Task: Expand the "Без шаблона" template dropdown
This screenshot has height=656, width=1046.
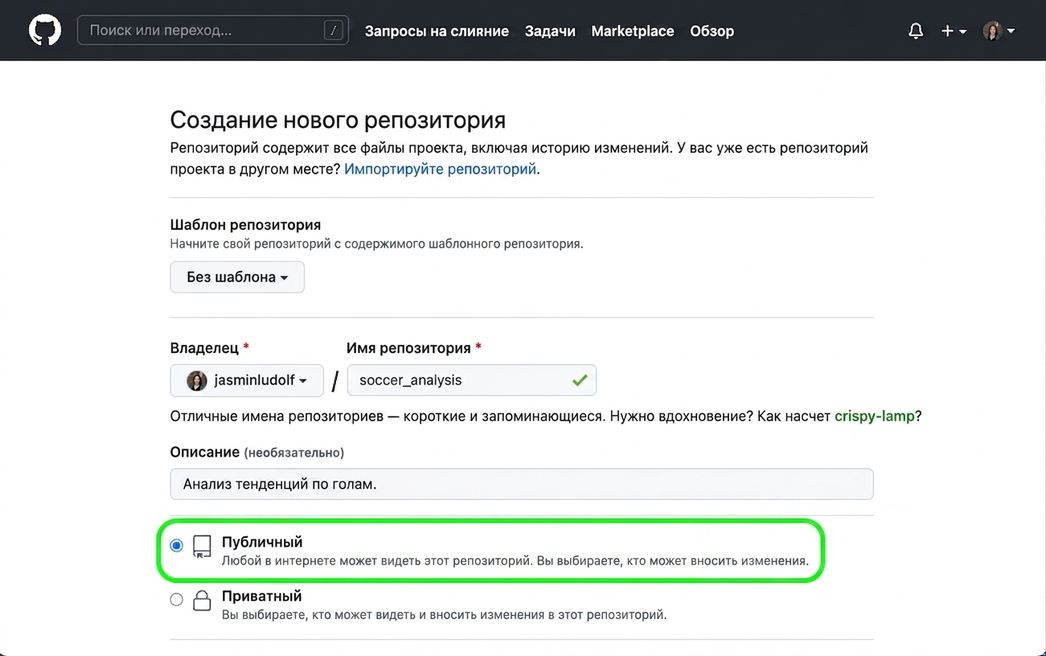Action: pos(237,277)
